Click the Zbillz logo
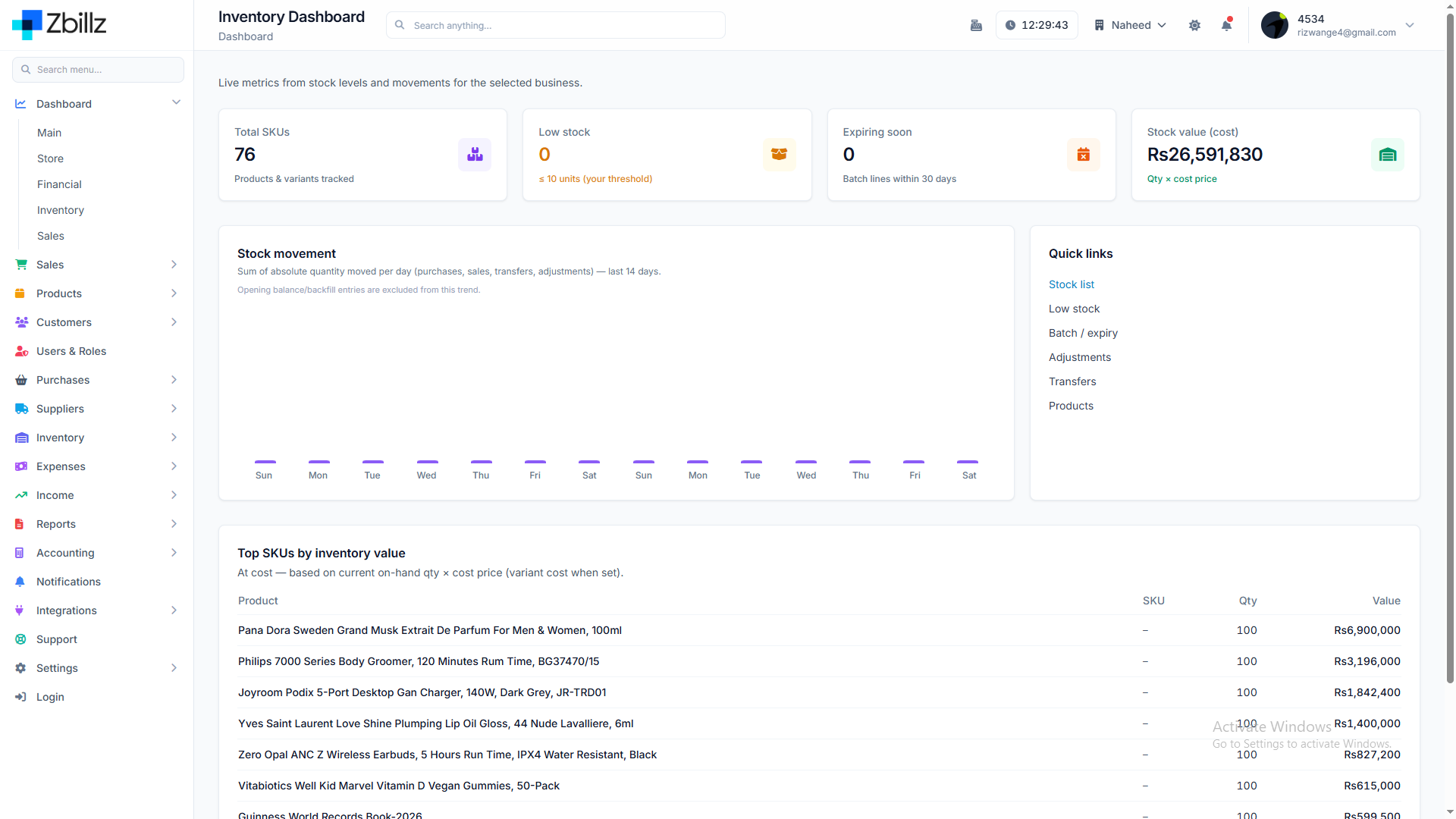The width and height of the screenshot is (1456, 819). click(59, 24)
